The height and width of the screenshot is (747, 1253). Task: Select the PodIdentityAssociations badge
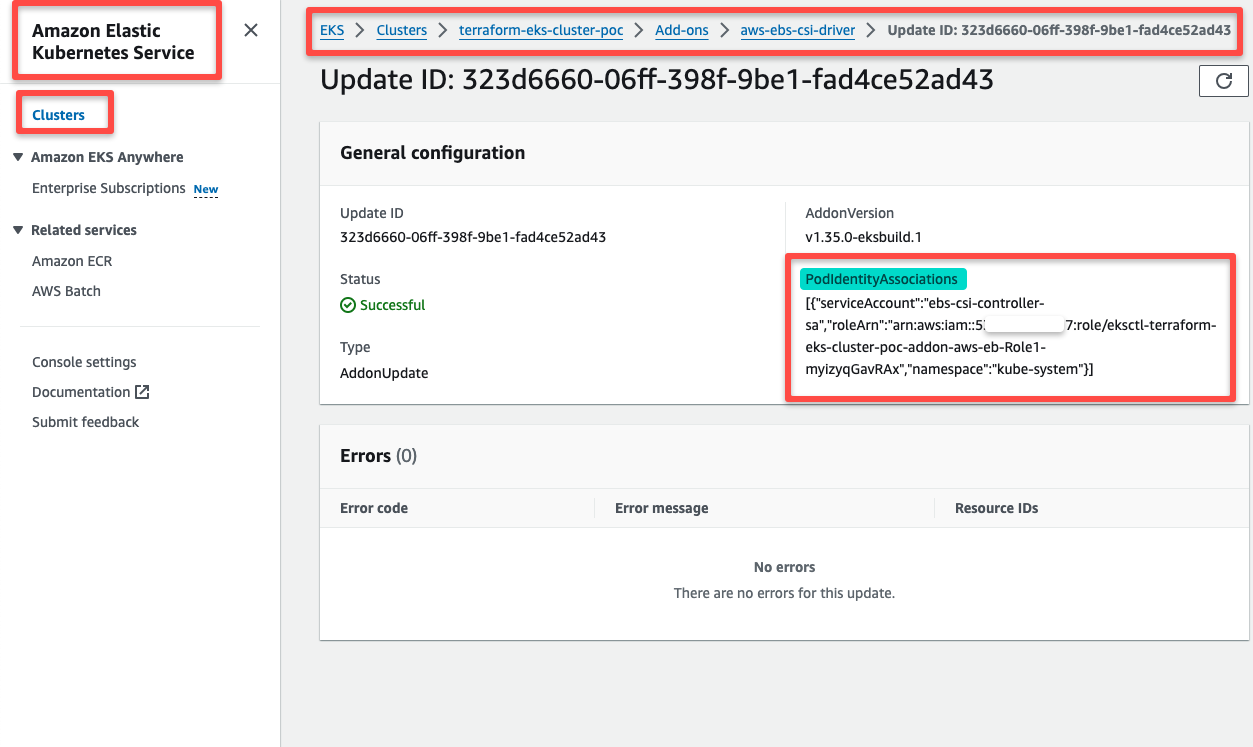coord(883,278)
